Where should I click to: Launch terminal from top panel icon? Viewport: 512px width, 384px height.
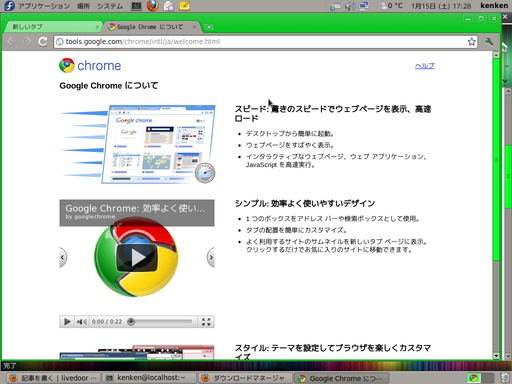[136, 6]
